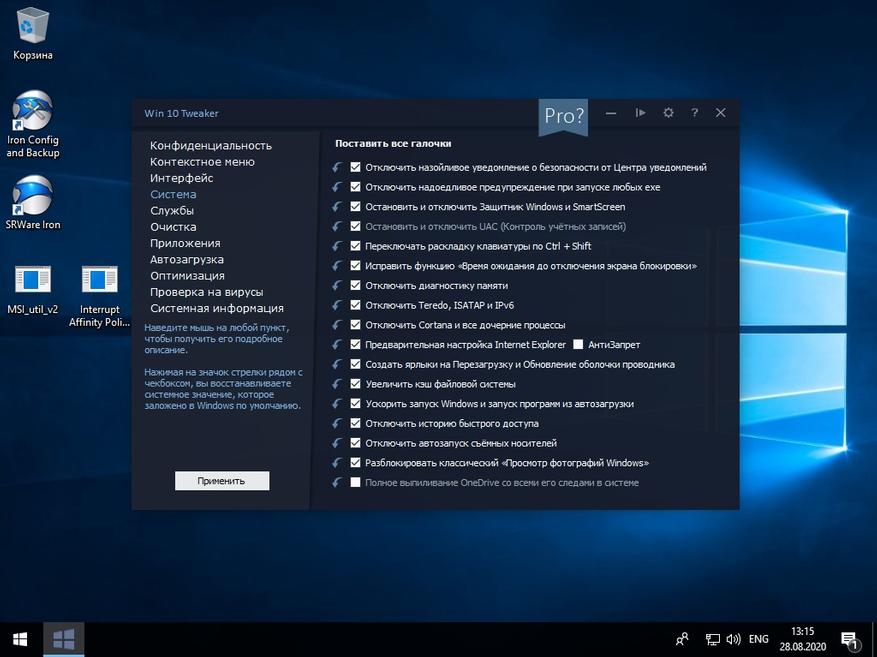This screenshot has height=657, width=877.
Task: Enable the АнтиЗапрет checkbox
Action: [578, 344]
